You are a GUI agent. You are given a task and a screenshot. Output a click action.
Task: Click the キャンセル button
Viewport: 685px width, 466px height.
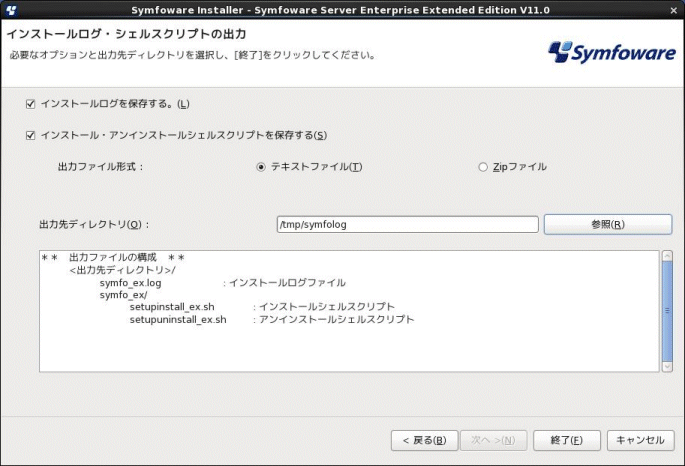coord(640,440)
